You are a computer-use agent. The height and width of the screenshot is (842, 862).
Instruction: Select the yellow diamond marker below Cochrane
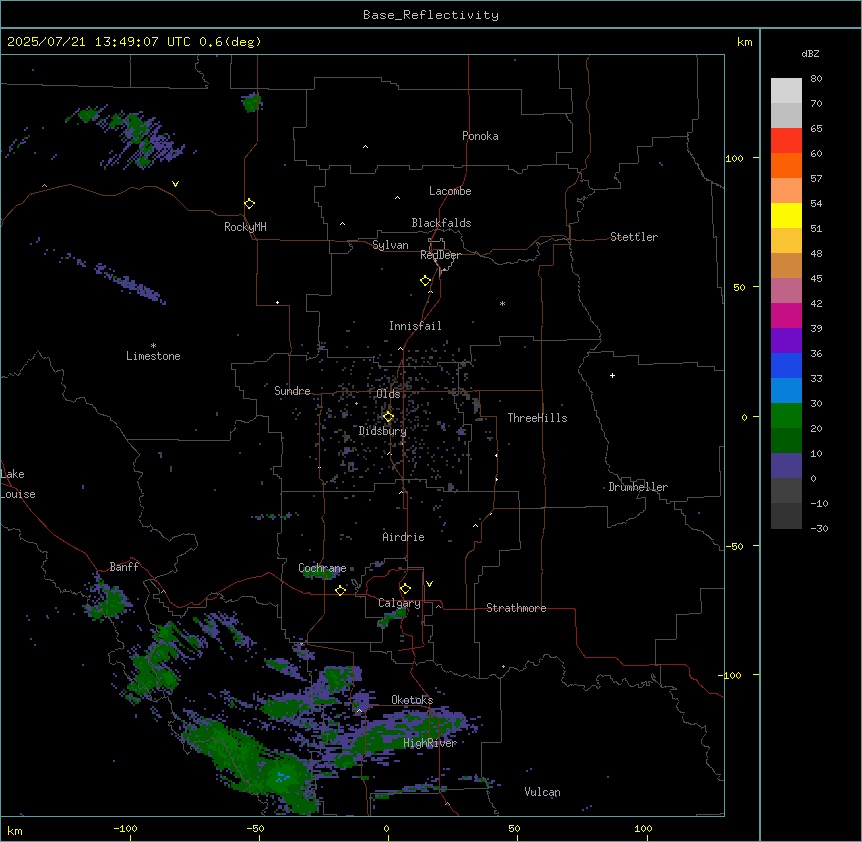coord(340,590)
